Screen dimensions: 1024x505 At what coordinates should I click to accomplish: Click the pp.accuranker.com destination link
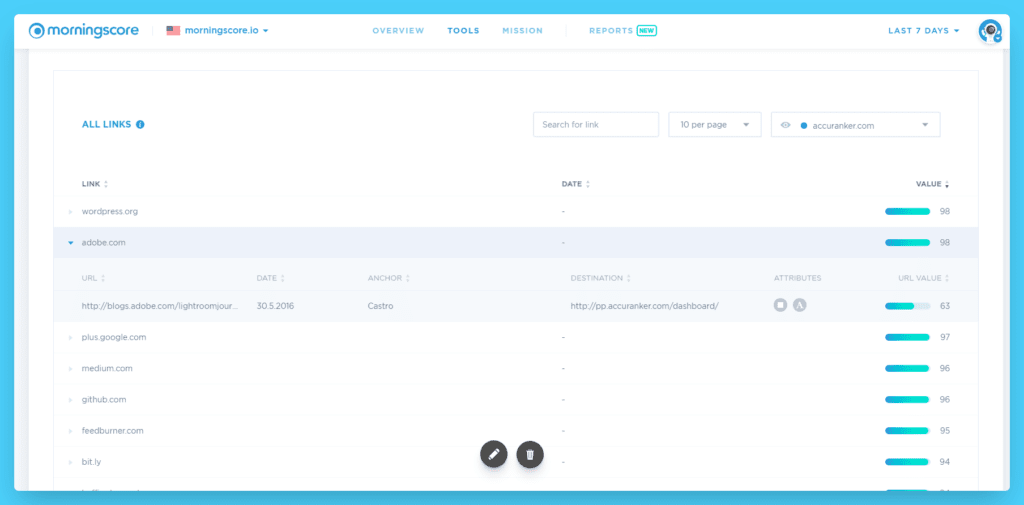(645, 306)
